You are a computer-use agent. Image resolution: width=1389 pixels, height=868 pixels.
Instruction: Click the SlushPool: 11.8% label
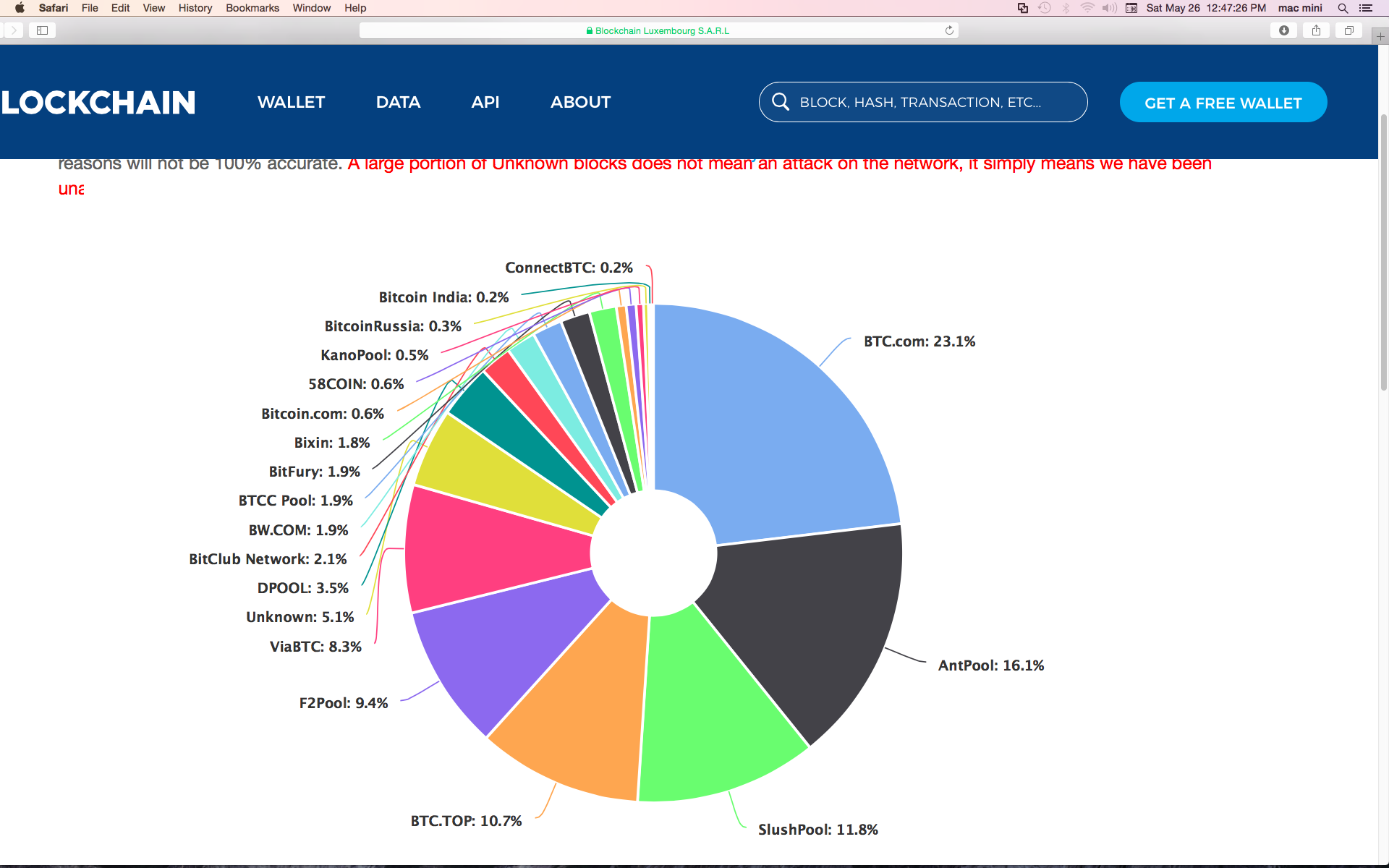click(x=818, y=830)
